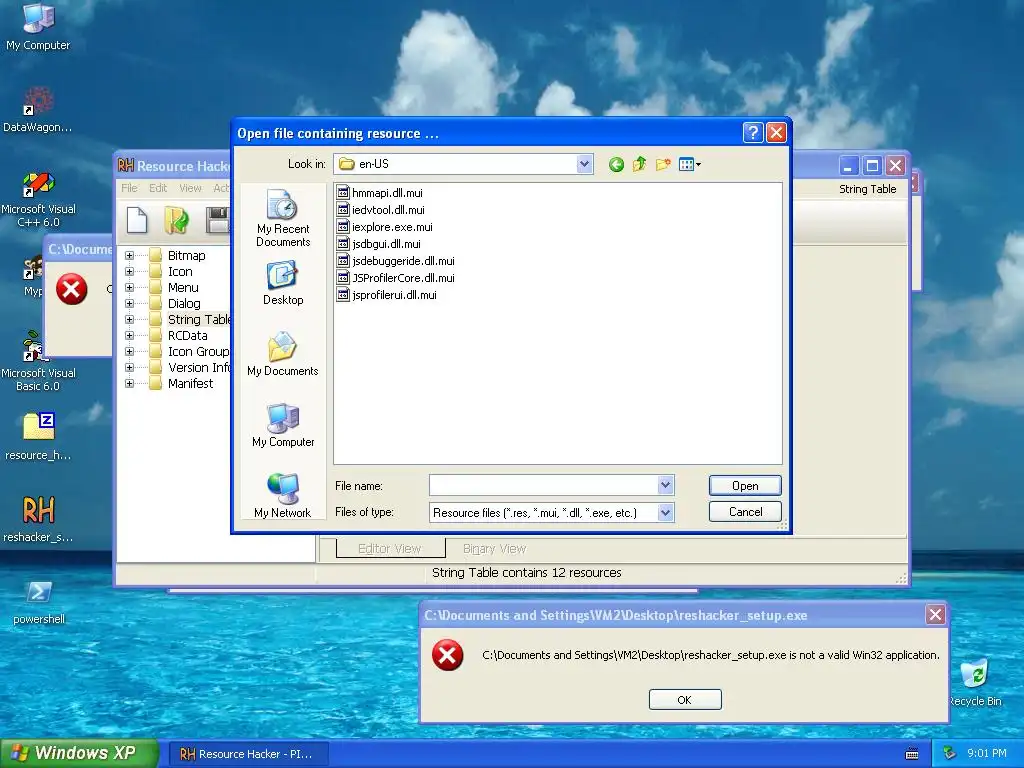Expand the String Table tree node
Image resolution: width=1024 pixels, height=768 pixels.
pyautogui.click(x=129, y=319)
